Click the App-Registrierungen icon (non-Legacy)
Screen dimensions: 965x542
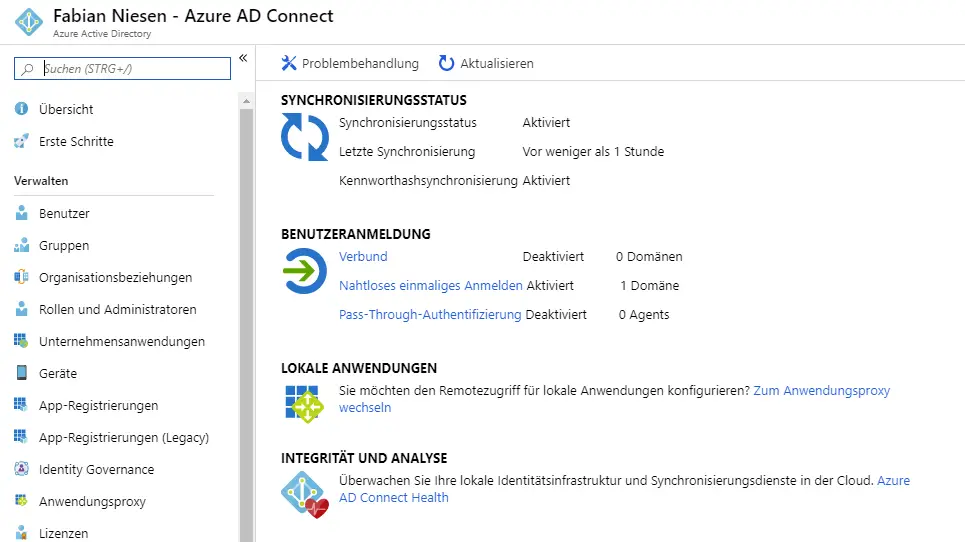[x=21, y=405]
